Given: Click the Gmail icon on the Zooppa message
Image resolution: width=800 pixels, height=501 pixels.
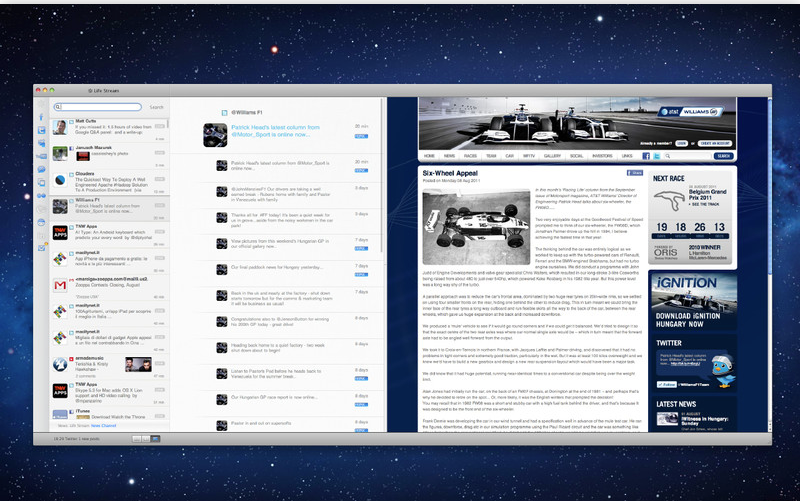Looking at the screenshot, I should pos(60,285).
